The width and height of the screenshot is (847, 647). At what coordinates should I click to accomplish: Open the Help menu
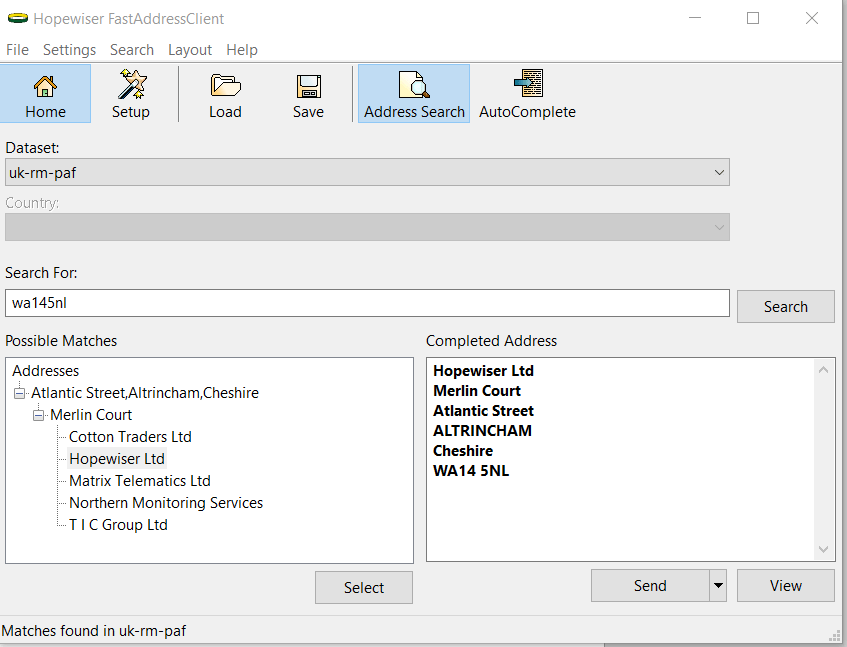(241, 50)
